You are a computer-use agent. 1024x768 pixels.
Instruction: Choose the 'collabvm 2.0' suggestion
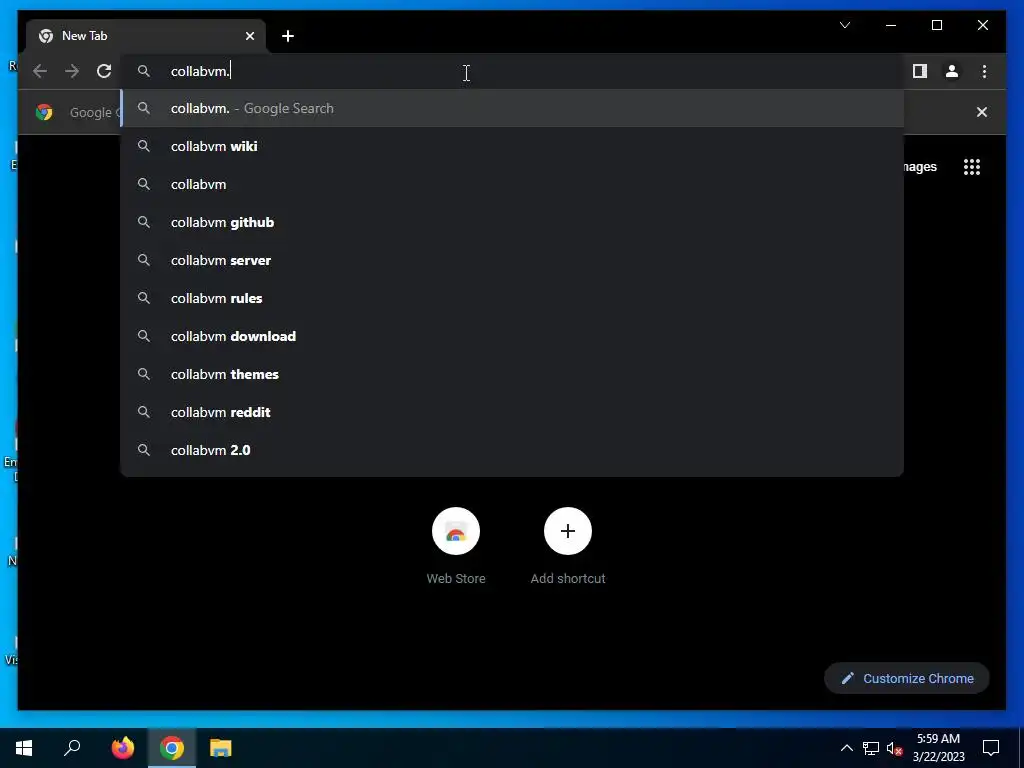513,450
